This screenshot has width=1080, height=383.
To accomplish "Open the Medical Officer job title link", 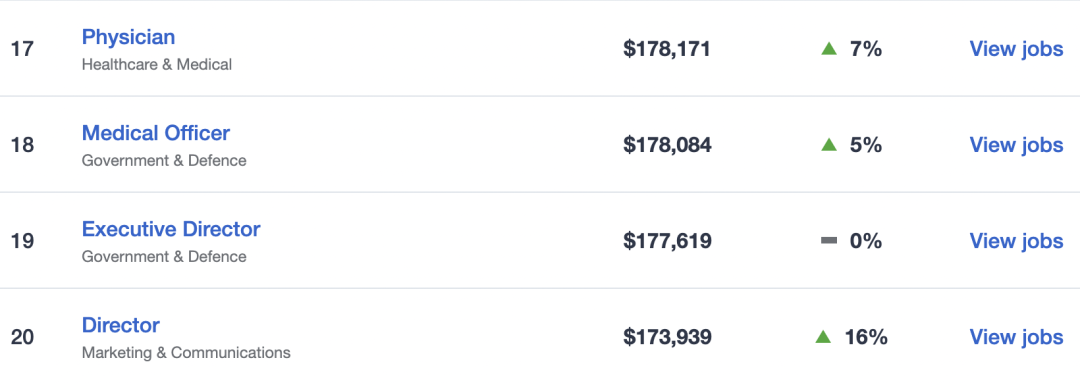I will (156, 132).
